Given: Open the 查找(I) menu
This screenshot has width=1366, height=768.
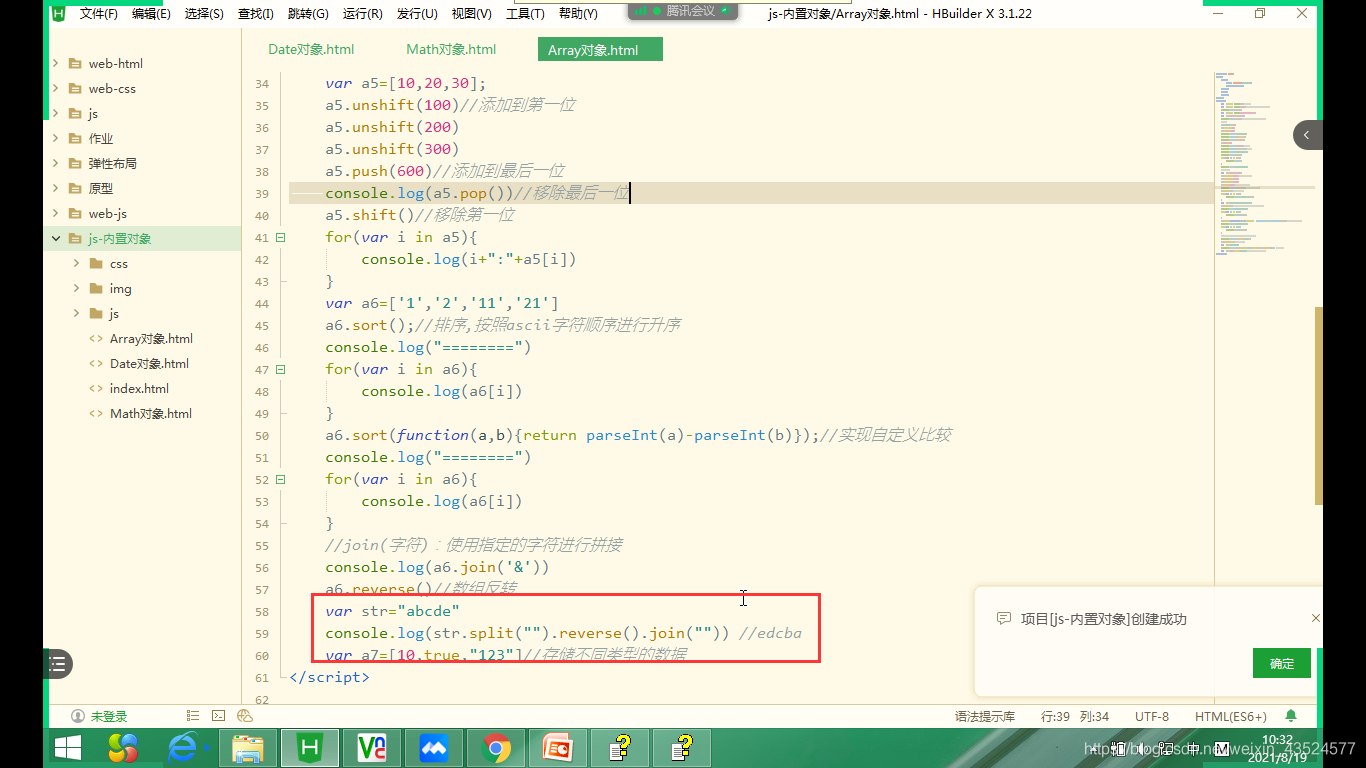Looking at the screenshot, I should pyautogui.click(x=256, y=13).
